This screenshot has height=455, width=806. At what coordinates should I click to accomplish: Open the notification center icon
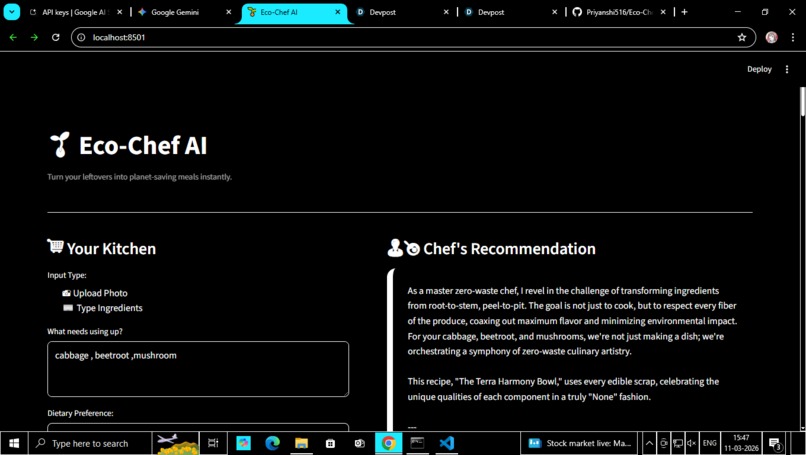pos(775,443)
